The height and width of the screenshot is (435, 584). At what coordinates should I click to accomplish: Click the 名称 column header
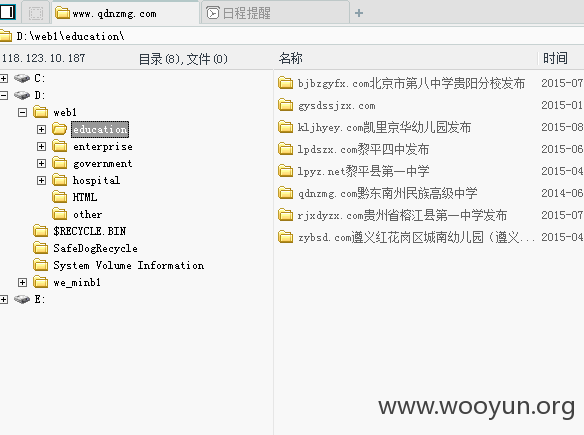(x=291, y=58)
